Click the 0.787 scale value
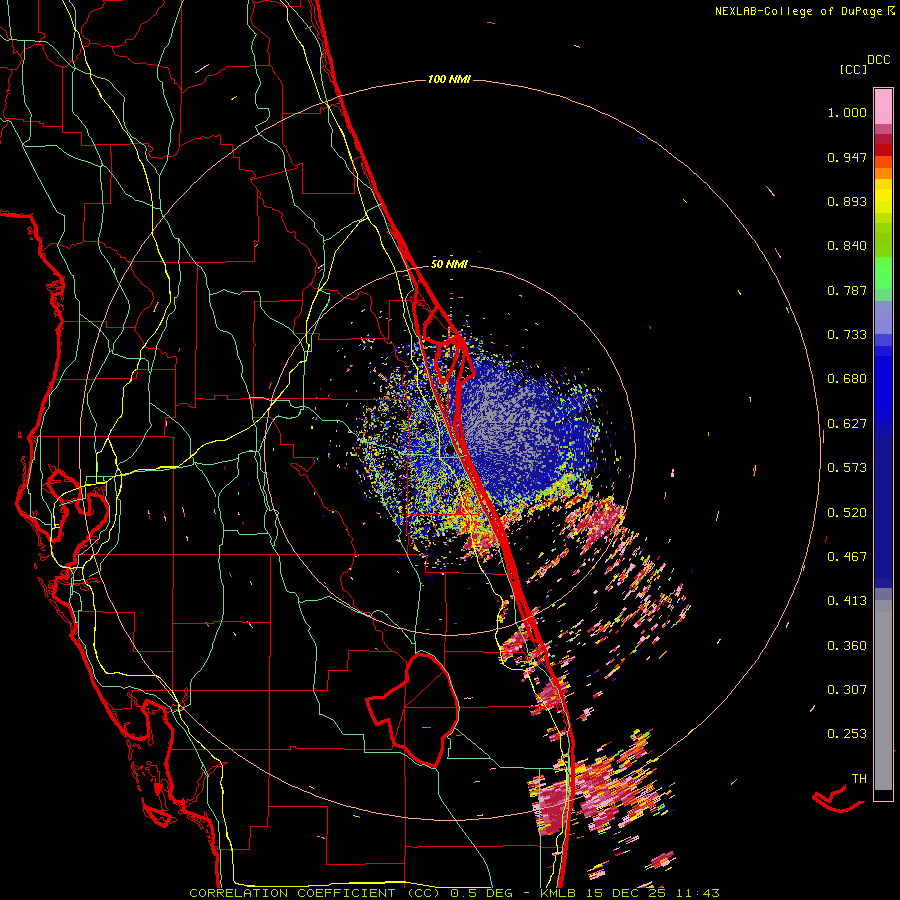The image size is (900, 900). click(847, 290)
